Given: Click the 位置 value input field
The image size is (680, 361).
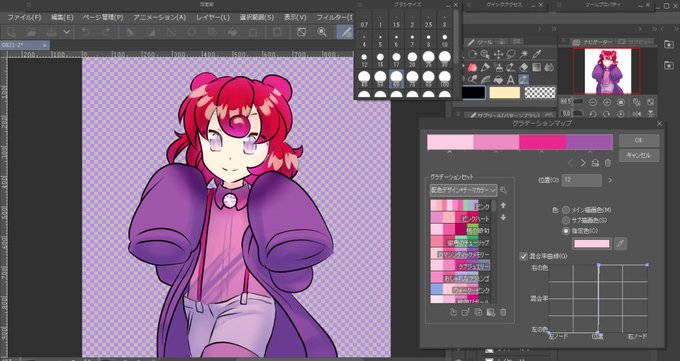Looking at the screenshot, I should click(582, 180).
